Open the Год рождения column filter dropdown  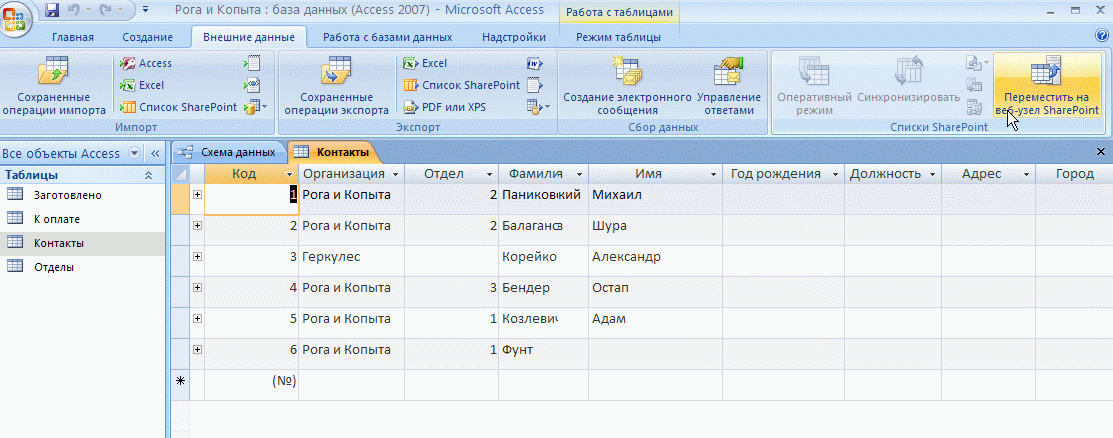(x=835, y=175)
